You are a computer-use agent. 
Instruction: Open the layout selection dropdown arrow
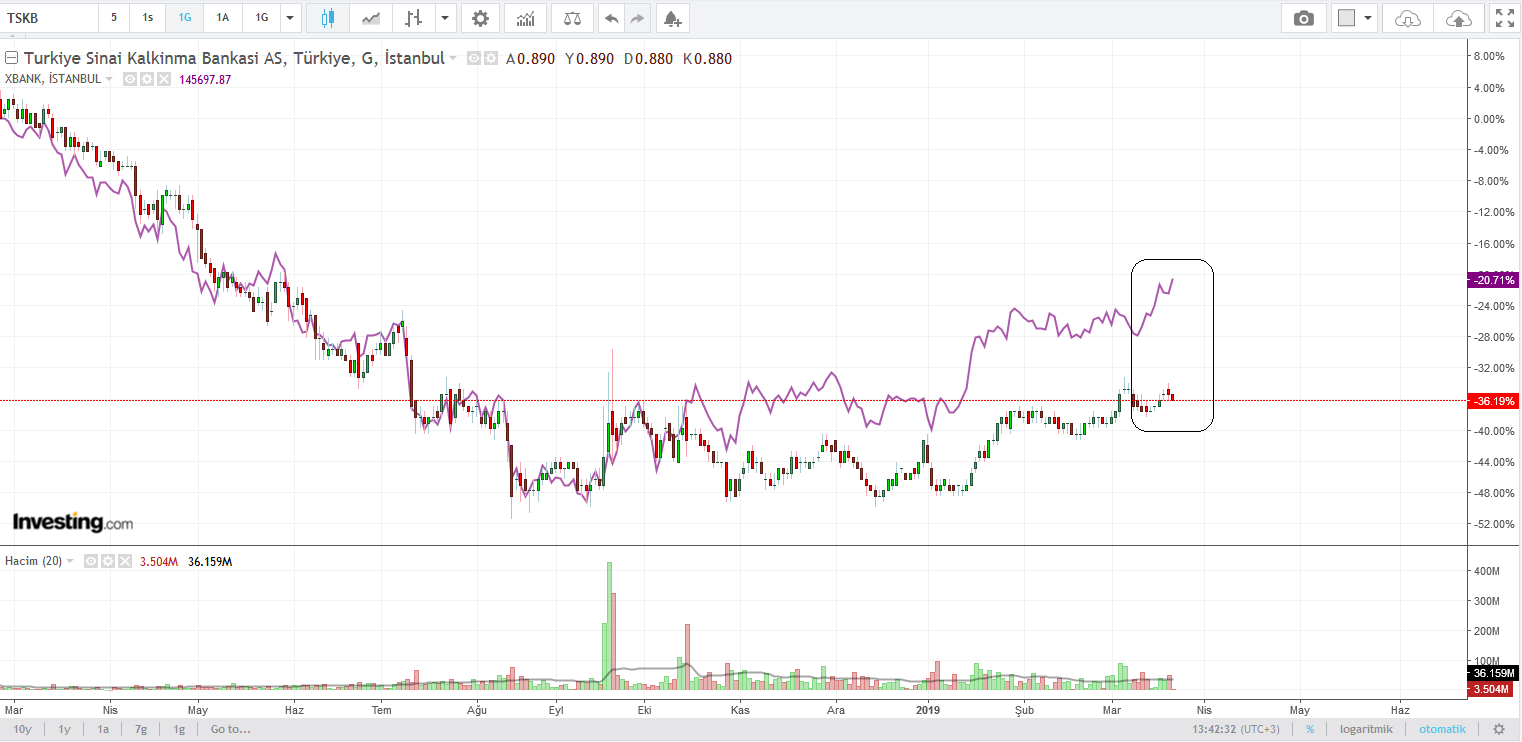click(1368, 18)
